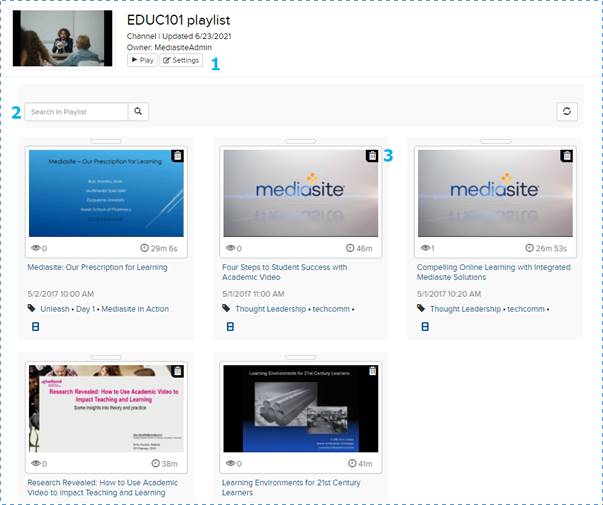
Task: Click Thought Leadership tag under Compelling Online Learning
Action: (x=465, y=309)
